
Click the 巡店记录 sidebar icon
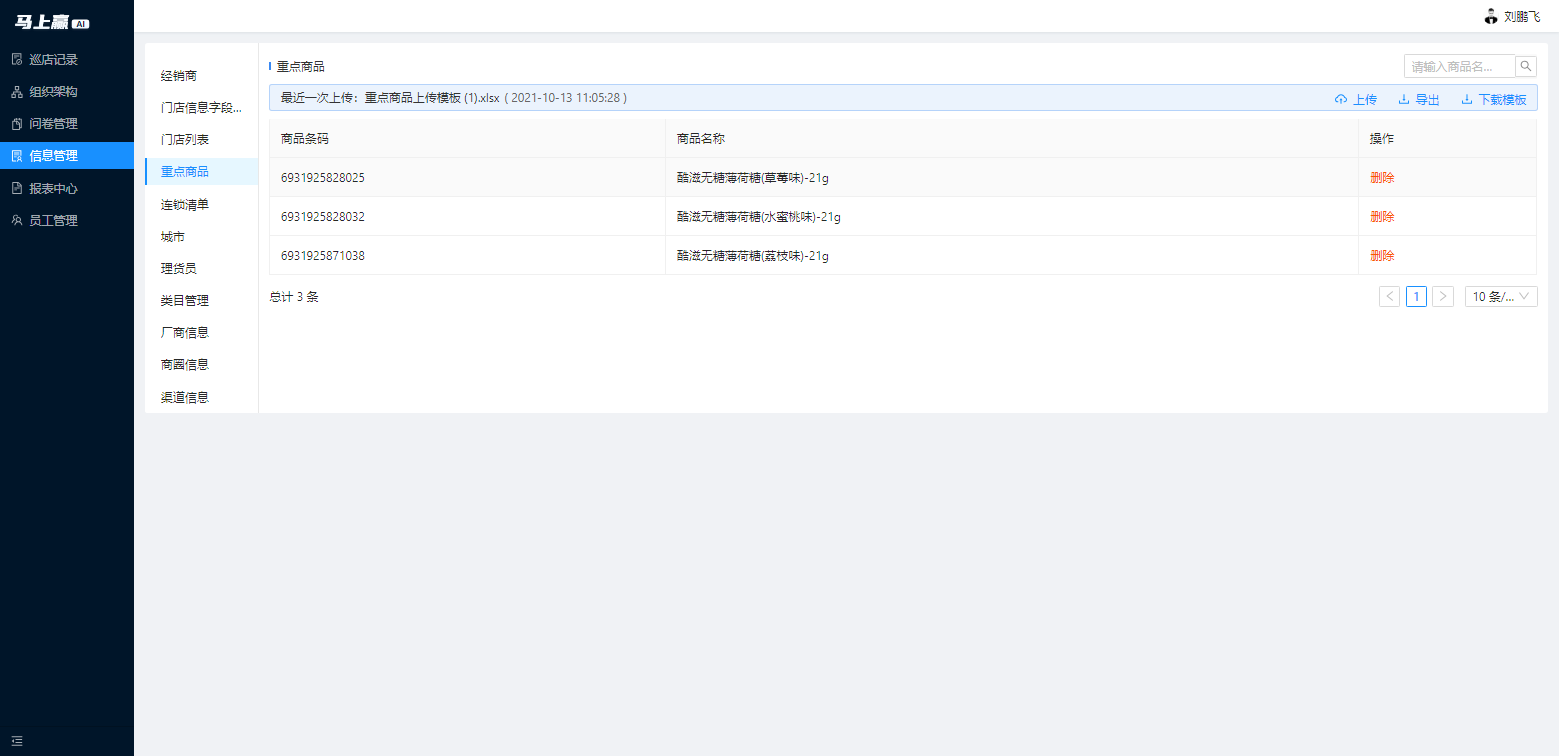pos(17,59)
